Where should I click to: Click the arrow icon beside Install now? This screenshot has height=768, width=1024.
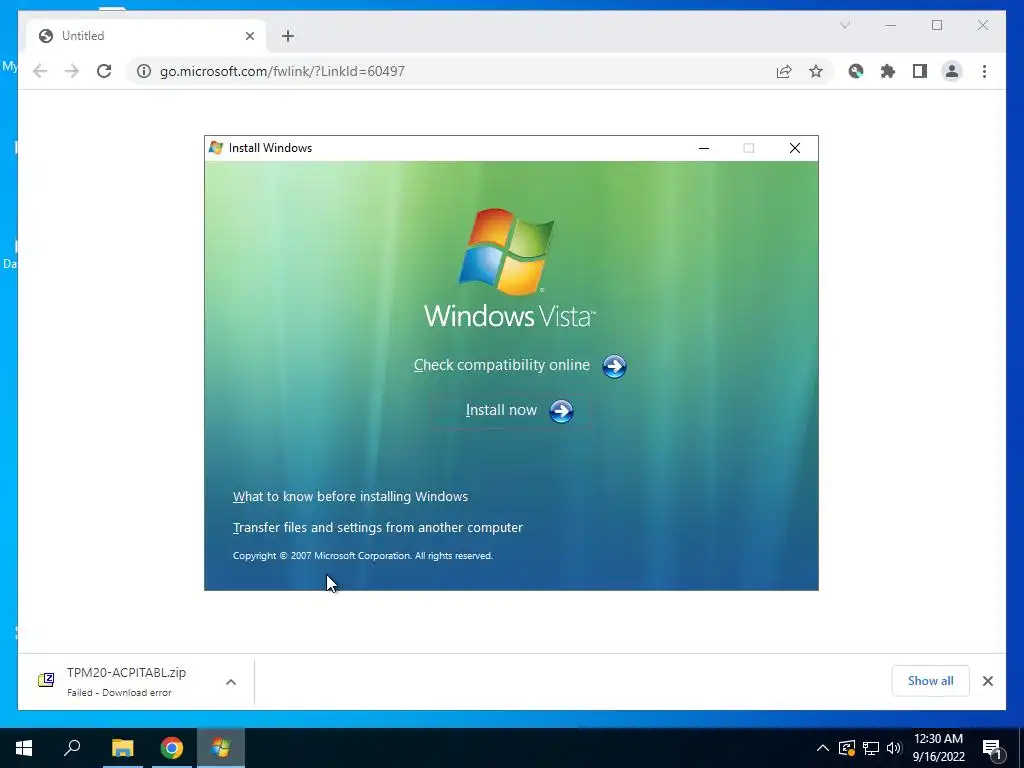click(561, 411)
